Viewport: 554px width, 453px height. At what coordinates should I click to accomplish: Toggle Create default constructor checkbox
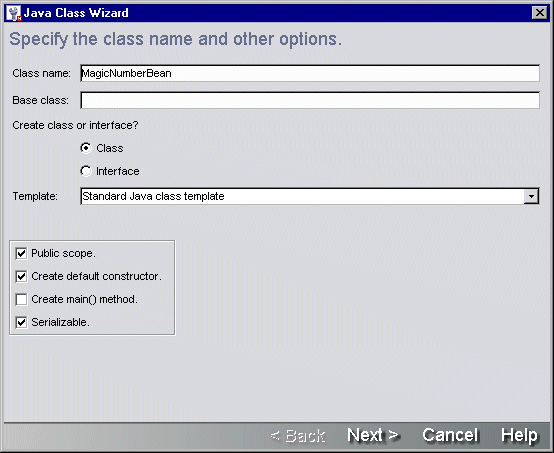coord(22,276)
